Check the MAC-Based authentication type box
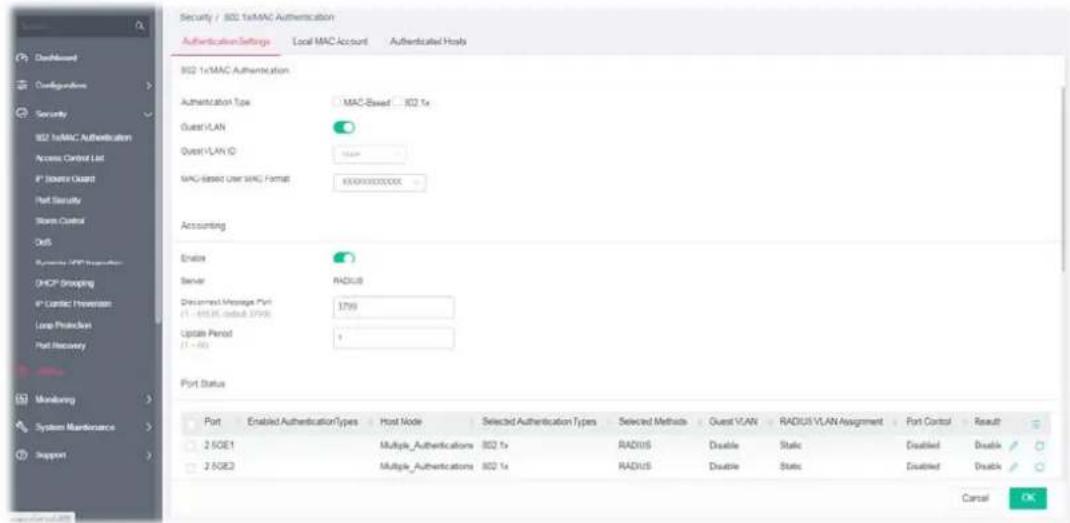1070x523 pixels. tap(336, 102)
